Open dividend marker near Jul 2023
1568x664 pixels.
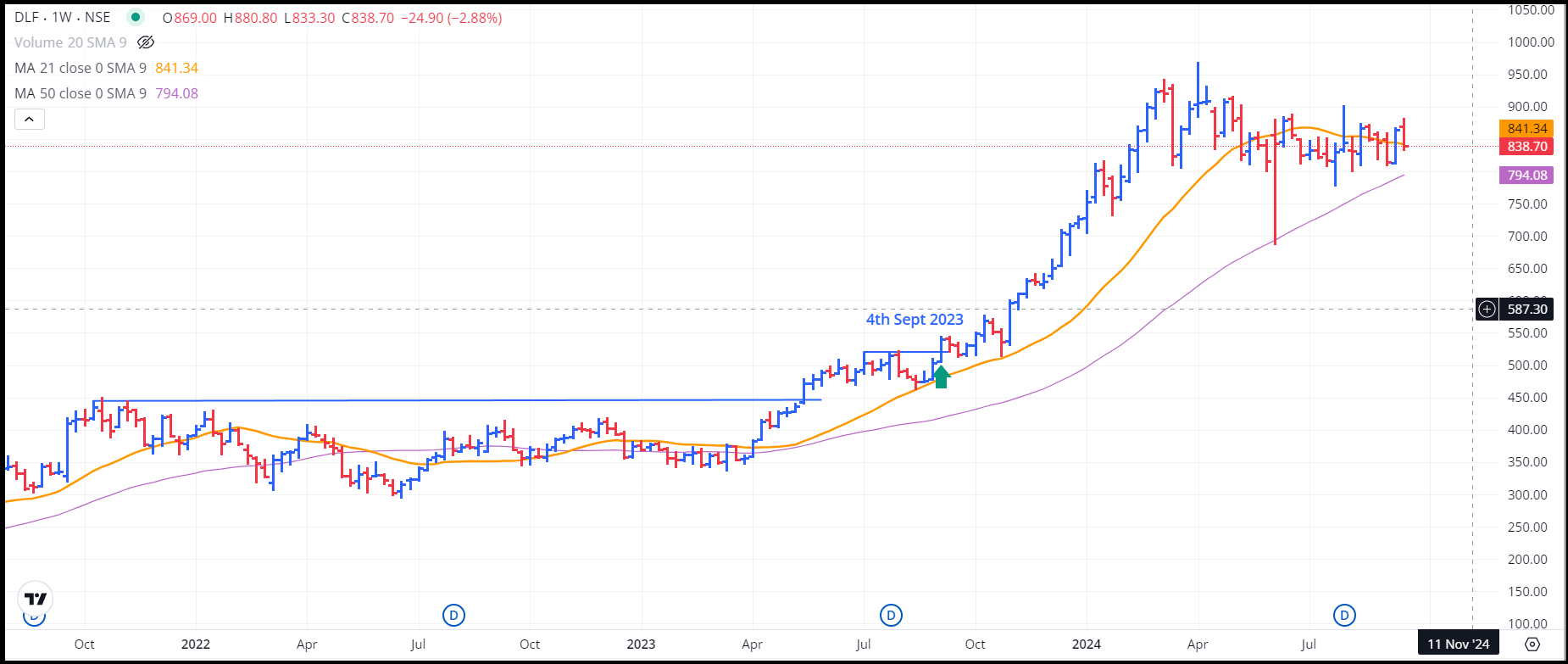coord(891,615)
